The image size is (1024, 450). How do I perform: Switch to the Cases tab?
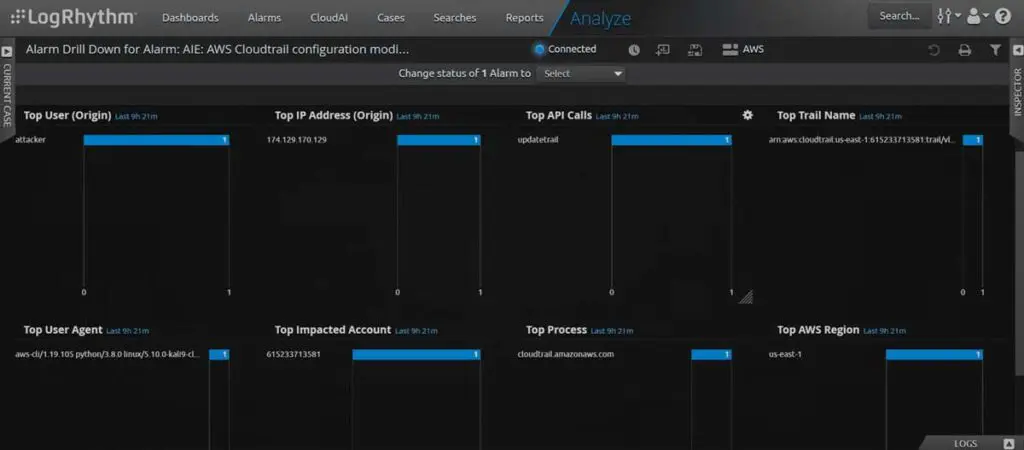tap(391, 18)
